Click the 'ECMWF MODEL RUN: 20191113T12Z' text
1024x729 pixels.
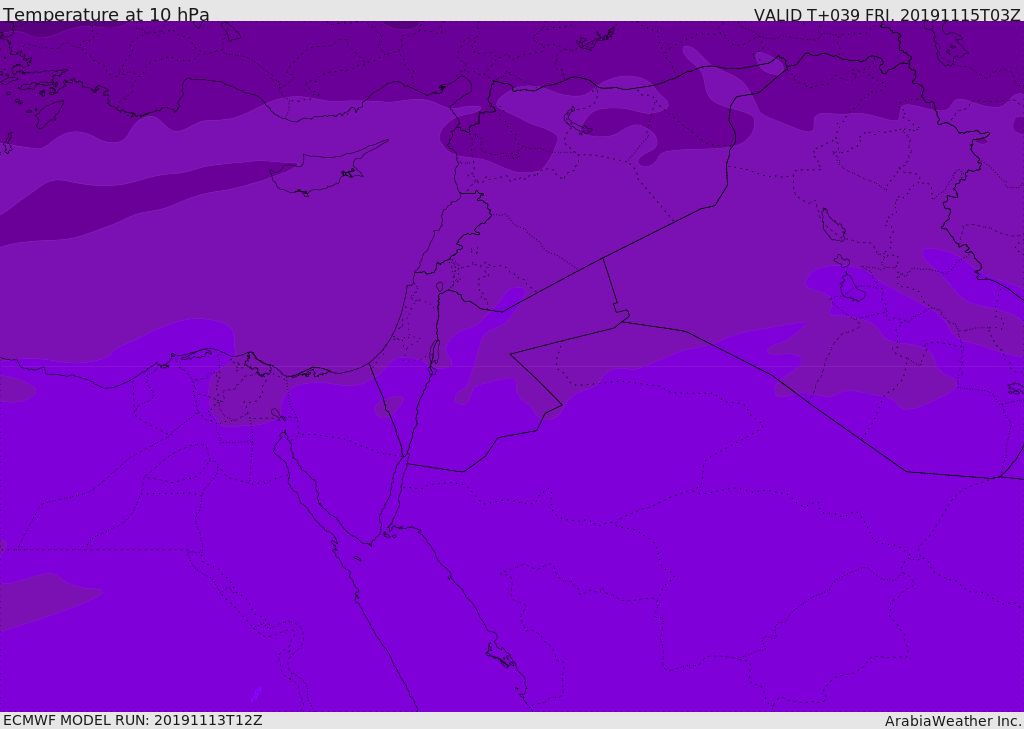(133, 720)
